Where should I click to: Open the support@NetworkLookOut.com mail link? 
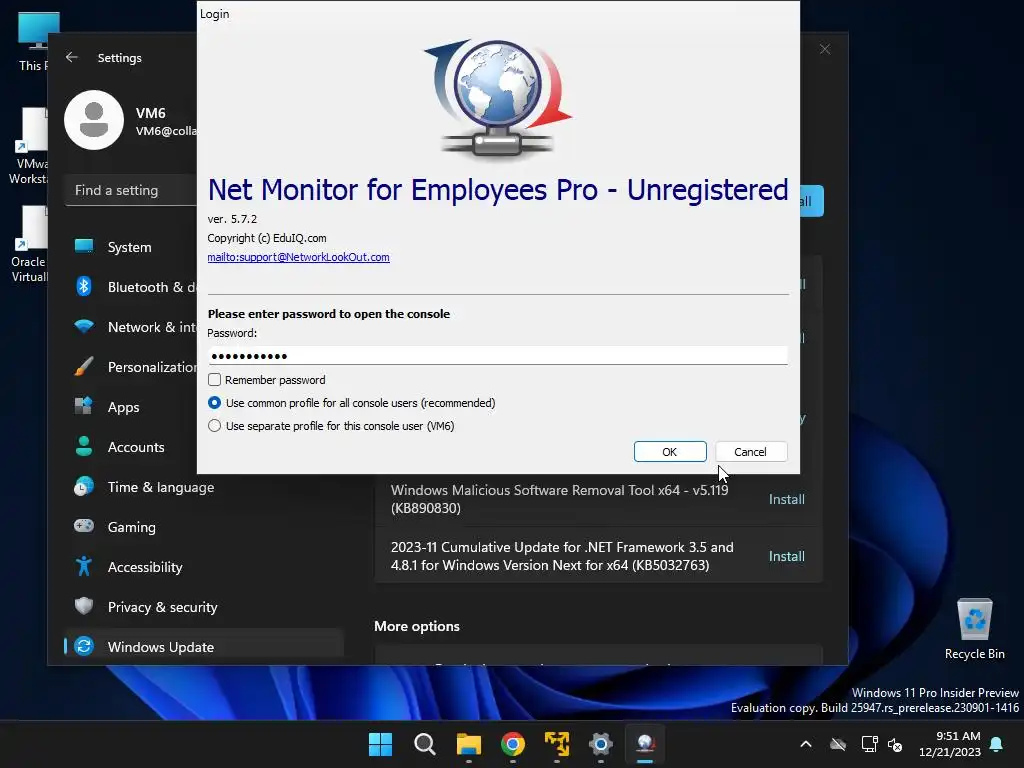click(298, 257)
